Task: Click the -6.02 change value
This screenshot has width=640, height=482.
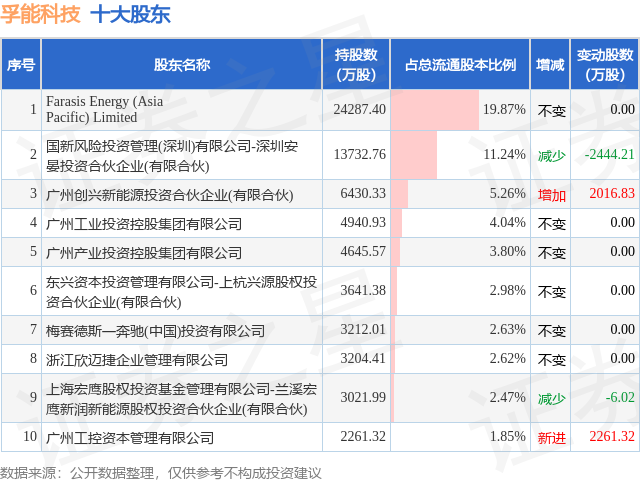Action: (620, 397)
